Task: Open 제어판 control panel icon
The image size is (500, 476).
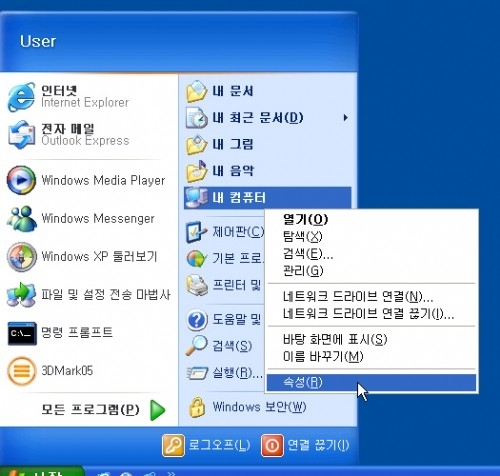Action: 197,232
